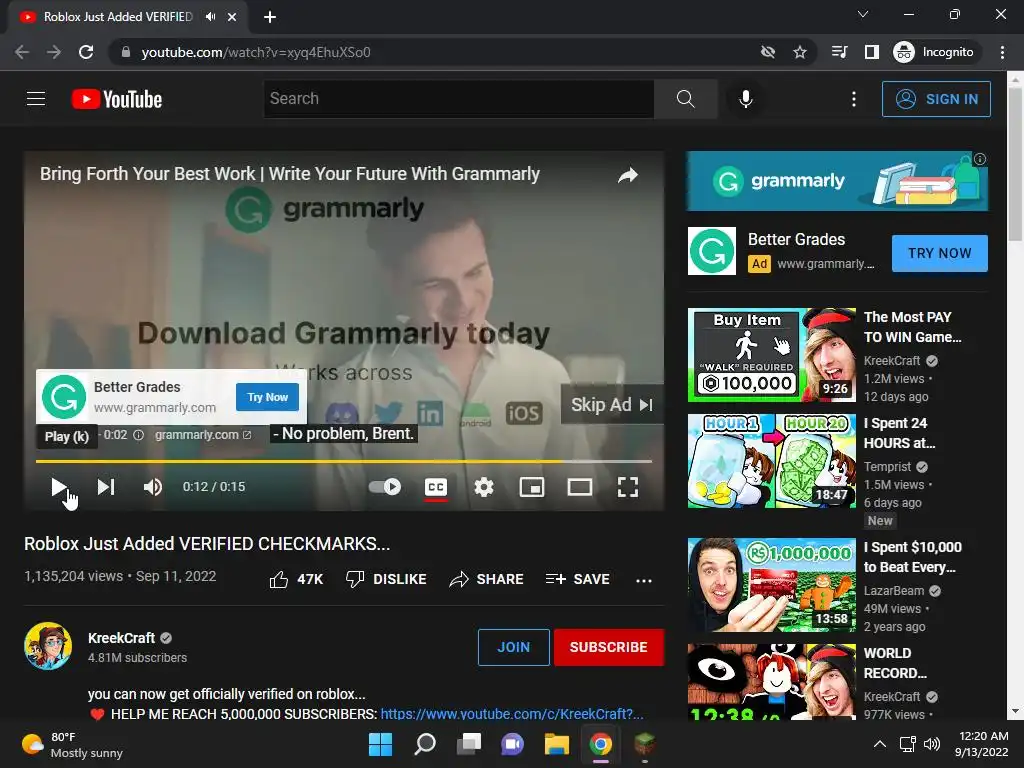This screenshot has height=768, width=1024.
Task: Play the video with the play button
Action: (59, 487)
